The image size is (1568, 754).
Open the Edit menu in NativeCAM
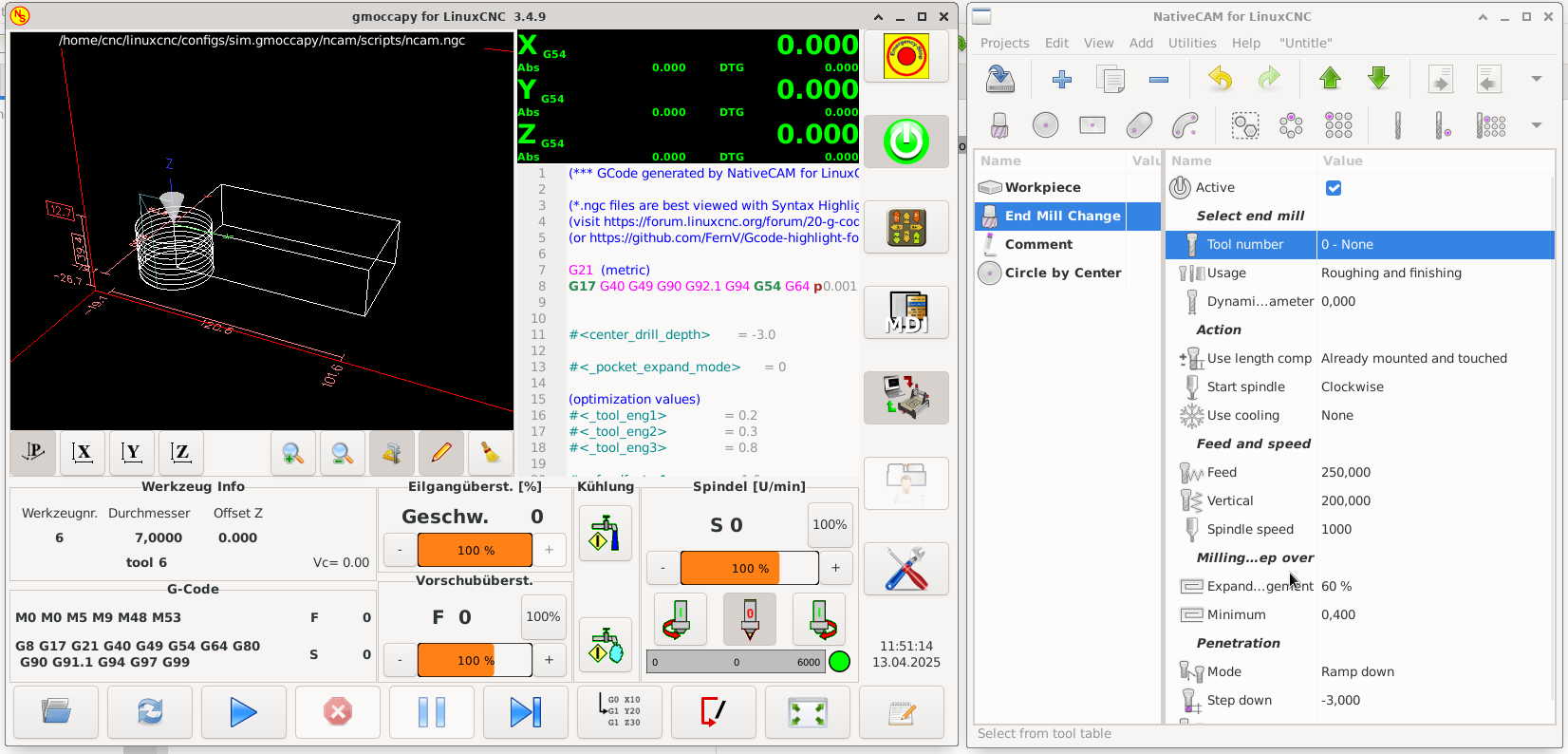pos(1056,43)
